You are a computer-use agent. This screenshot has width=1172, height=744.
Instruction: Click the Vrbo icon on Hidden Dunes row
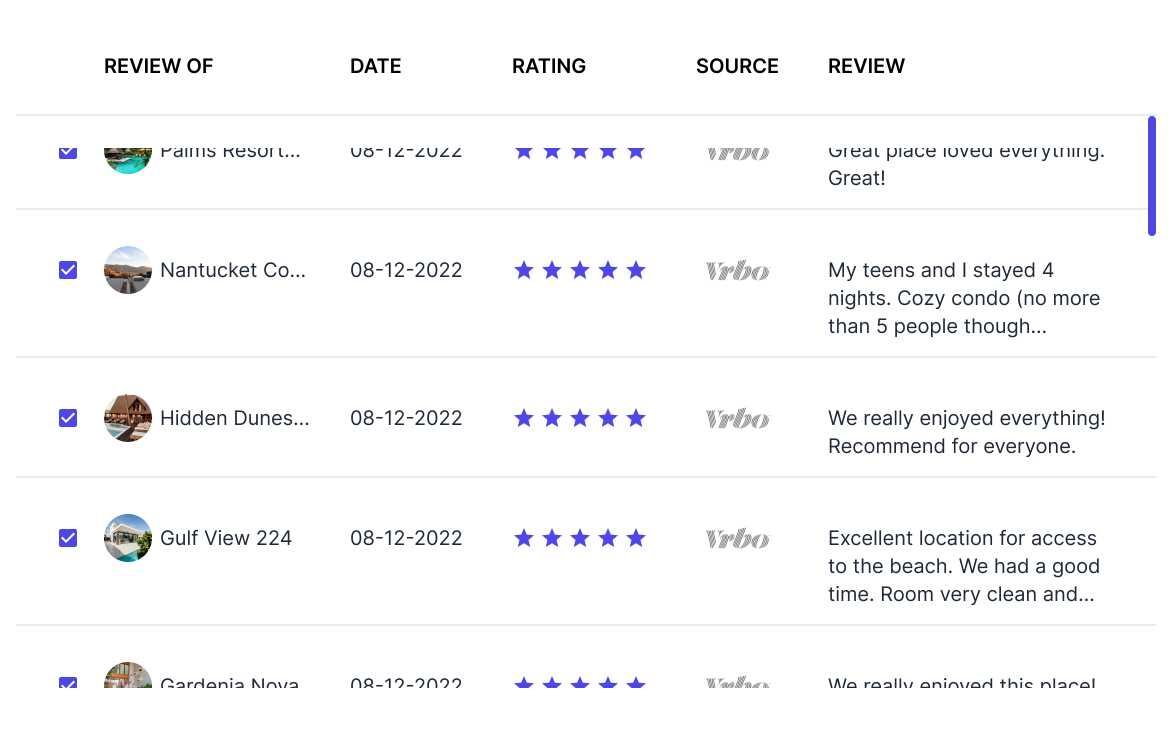pyautogui.click(x=737, y=418)
